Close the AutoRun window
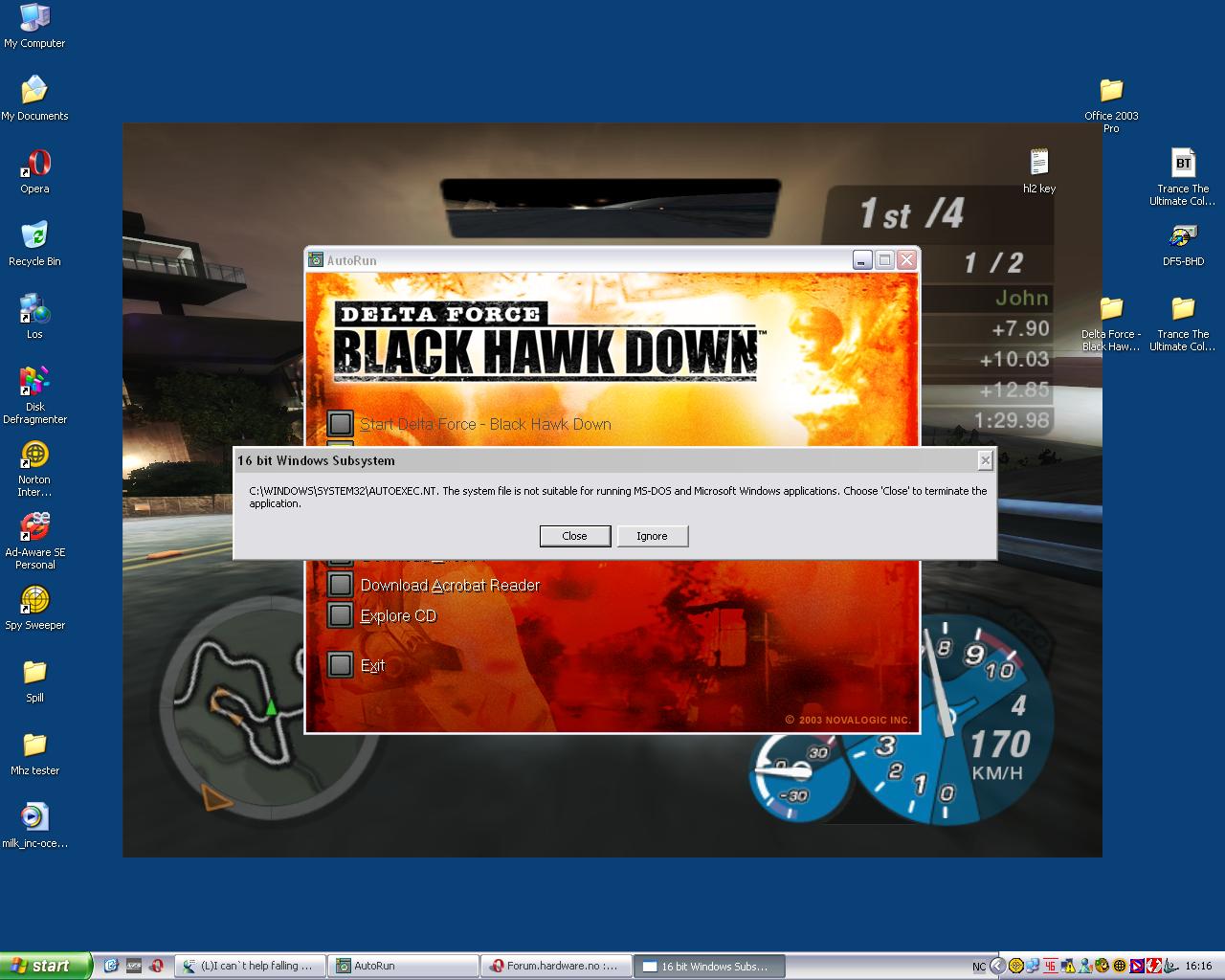The height and width of the screenshot is (980, 1225). click(907, 259)
